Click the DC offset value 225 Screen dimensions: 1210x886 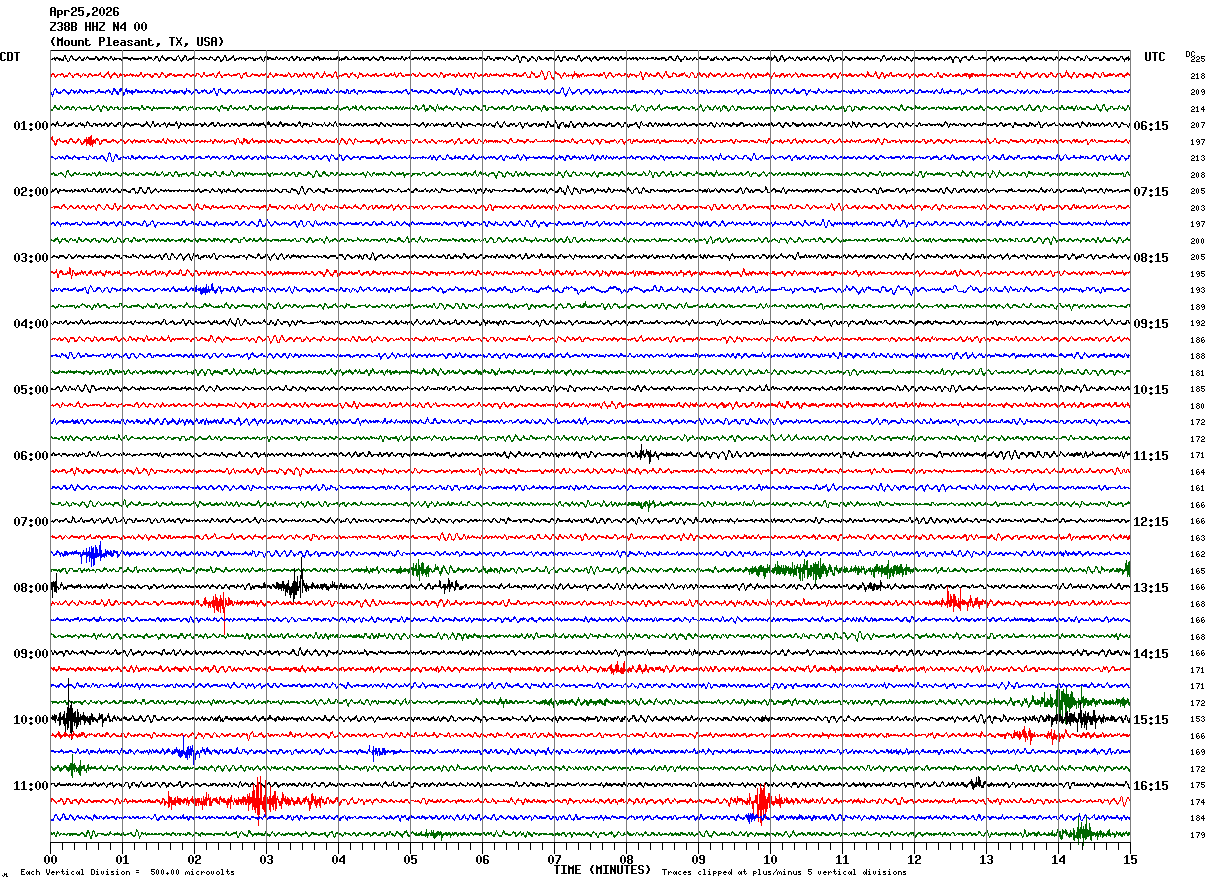(1198, 60)
